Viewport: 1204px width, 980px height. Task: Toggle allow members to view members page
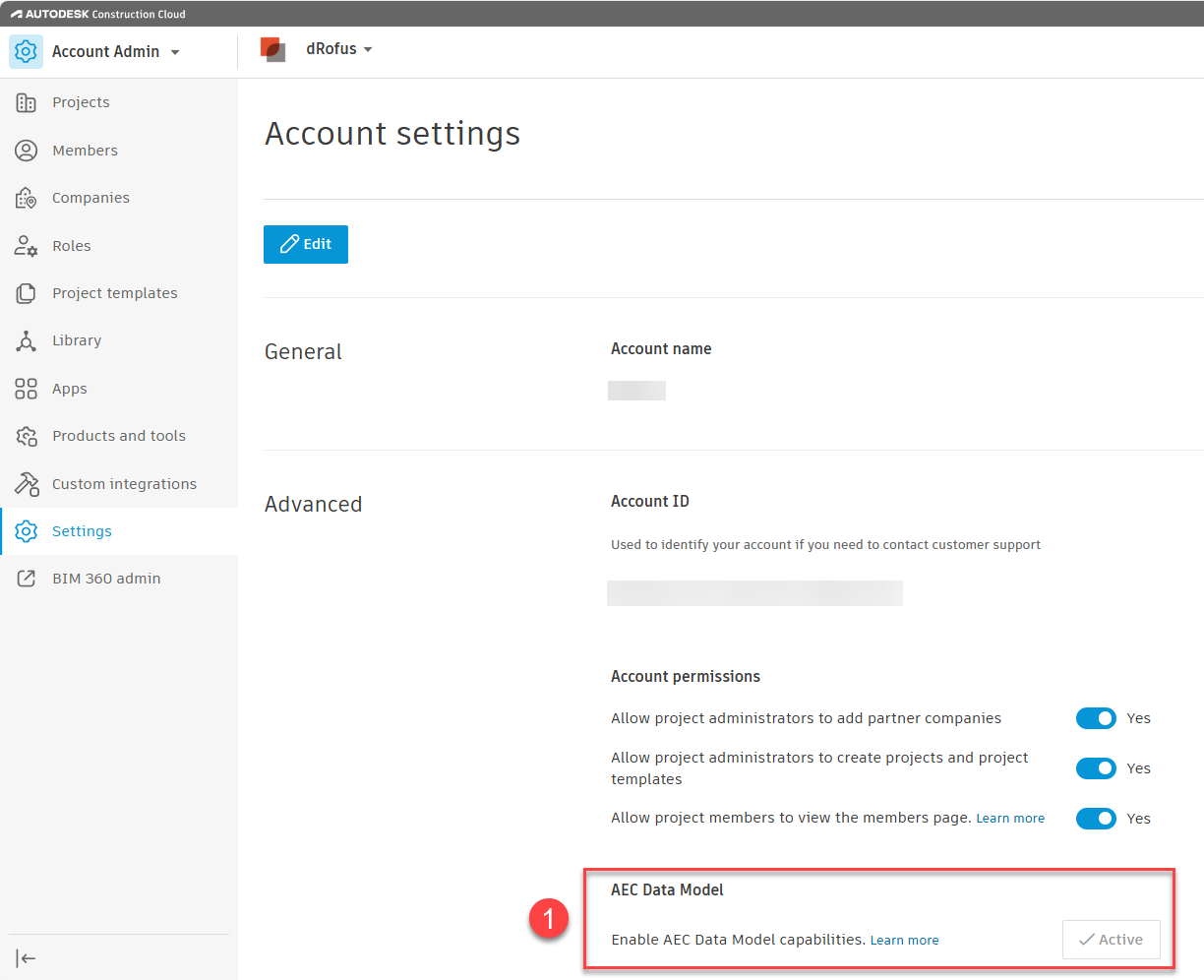click(x=1095, y=819)
